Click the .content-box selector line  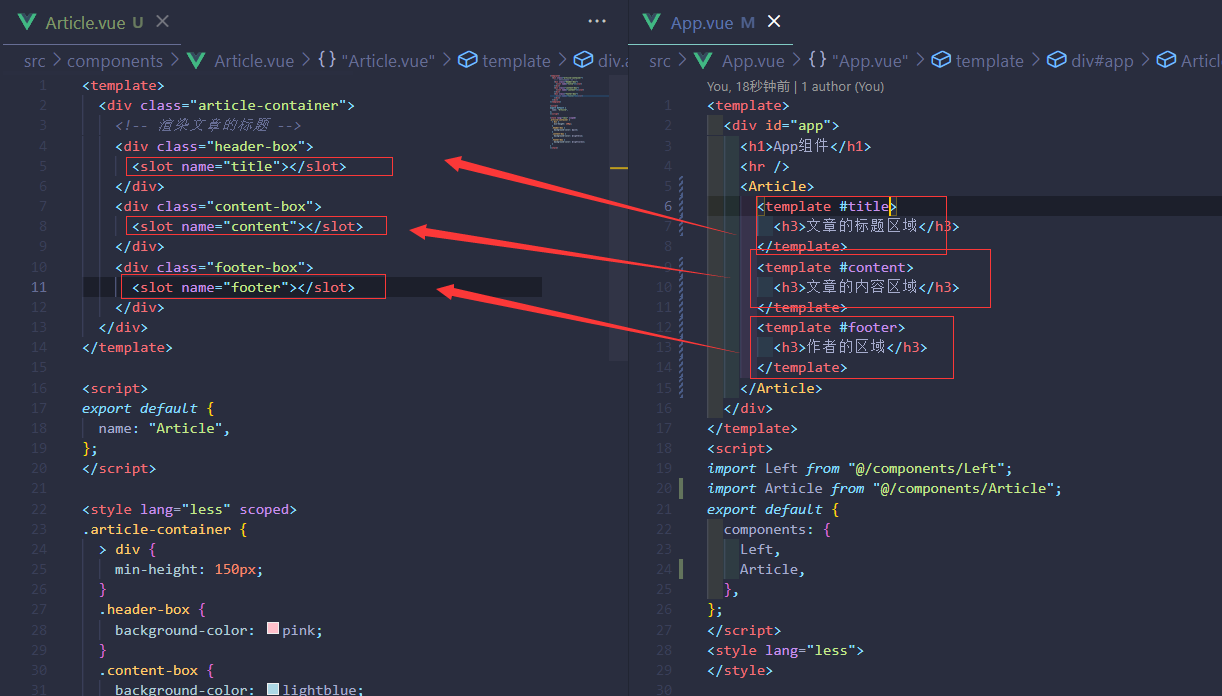click(156, 670)
